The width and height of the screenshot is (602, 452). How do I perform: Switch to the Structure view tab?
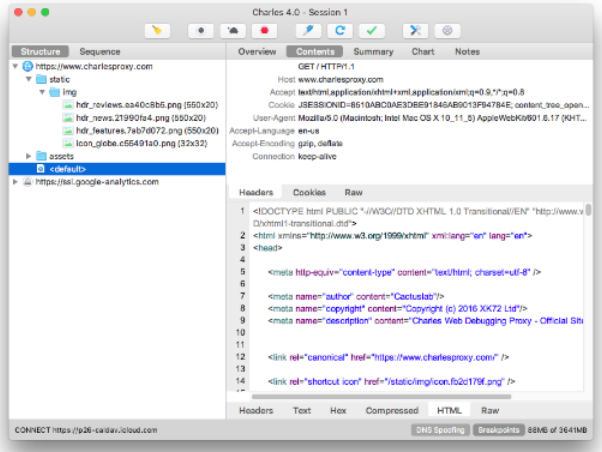[40, 51]
